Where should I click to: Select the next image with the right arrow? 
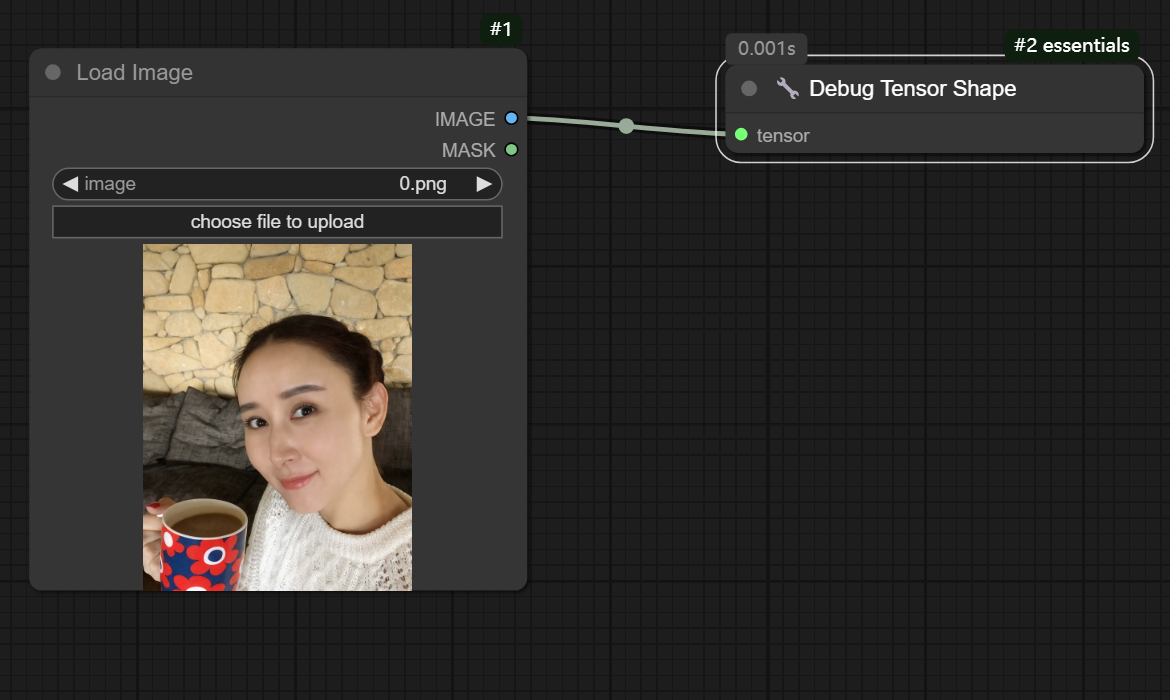tap(484, 184)
